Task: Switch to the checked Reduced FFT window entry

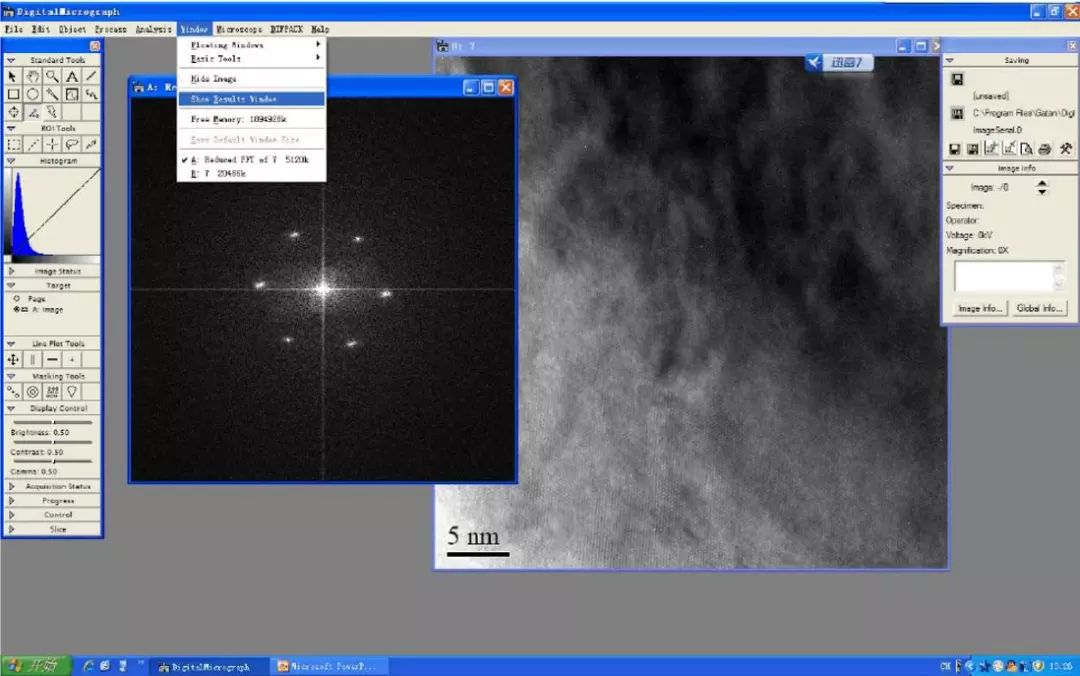Action: coord(251,159)
